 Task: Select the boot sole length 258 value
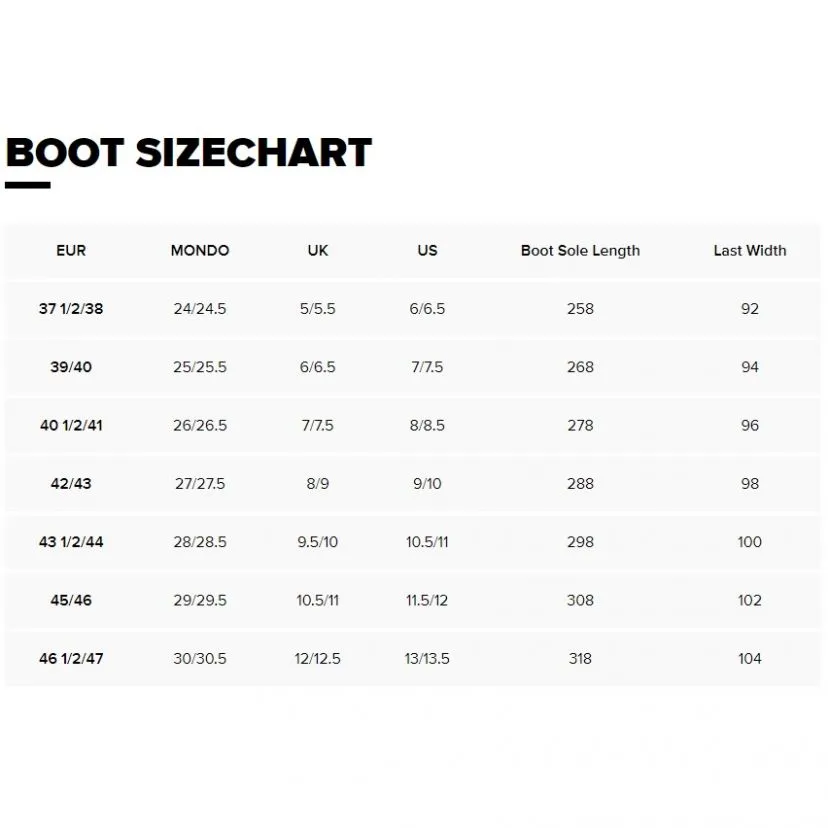(580, 309)
